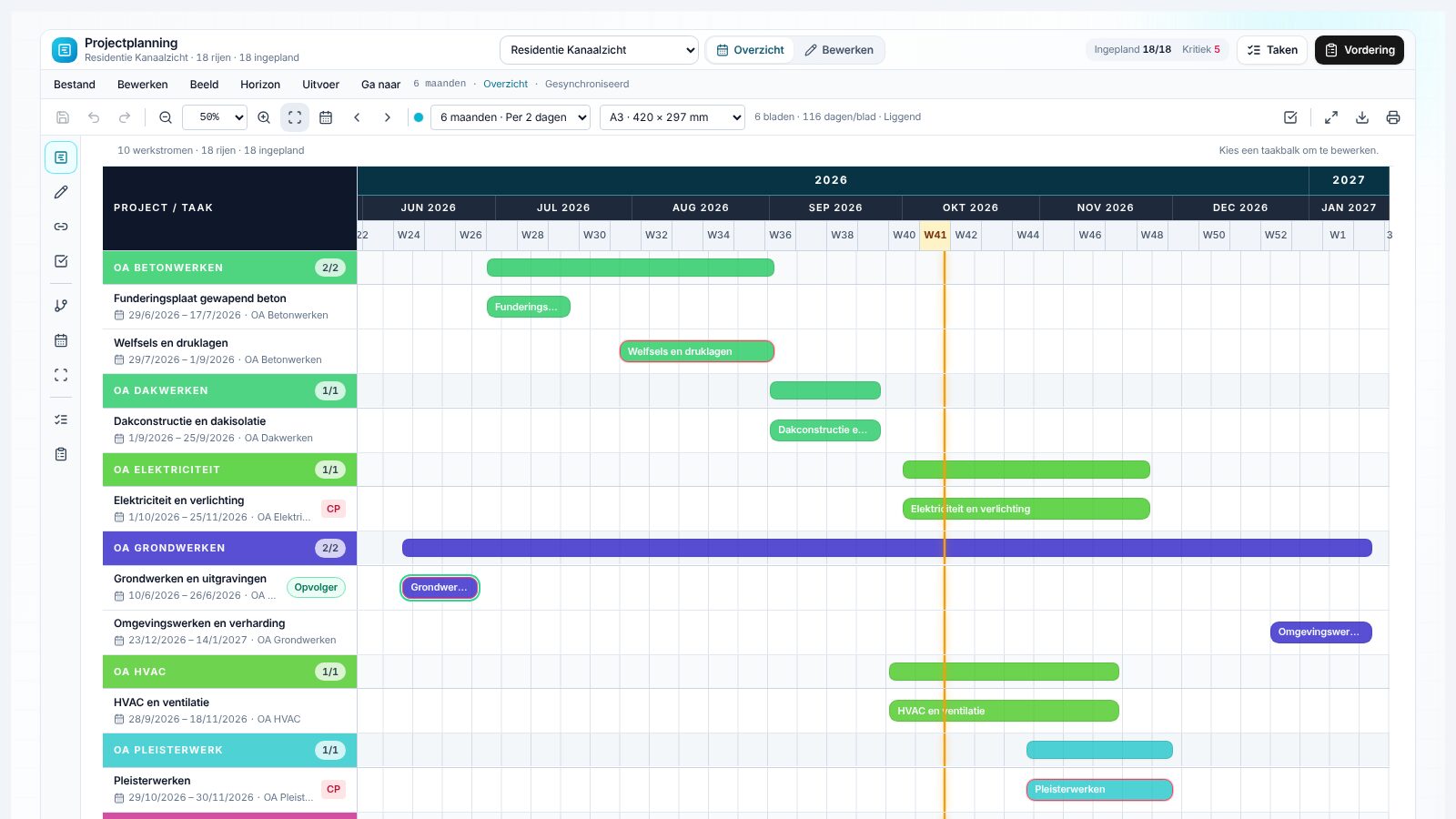Open the checklist icon in the sidebar

(x=61, y=420)
